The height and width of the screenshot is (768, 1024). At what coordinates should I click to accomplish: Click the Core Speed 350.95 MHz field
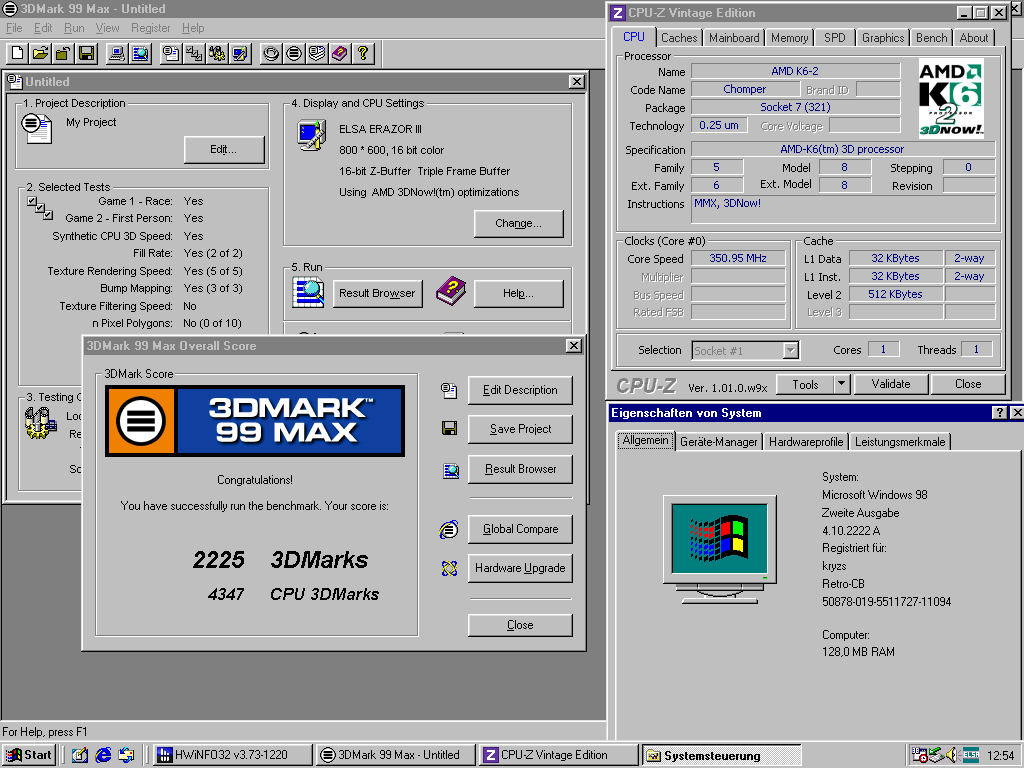[x=737, y=259]
